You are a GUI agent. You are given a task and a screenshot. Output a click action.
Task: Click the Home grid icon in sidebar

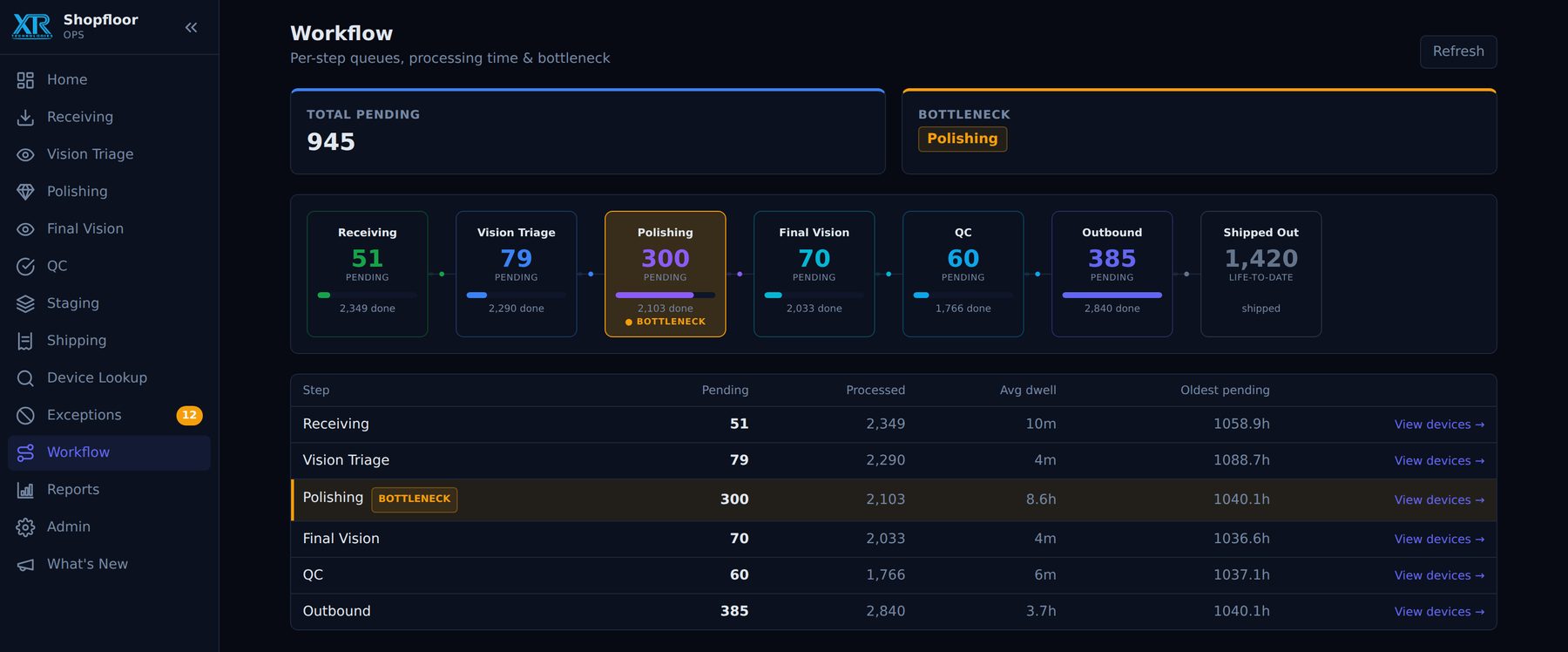pyautogui.click(x=25, y=80)
